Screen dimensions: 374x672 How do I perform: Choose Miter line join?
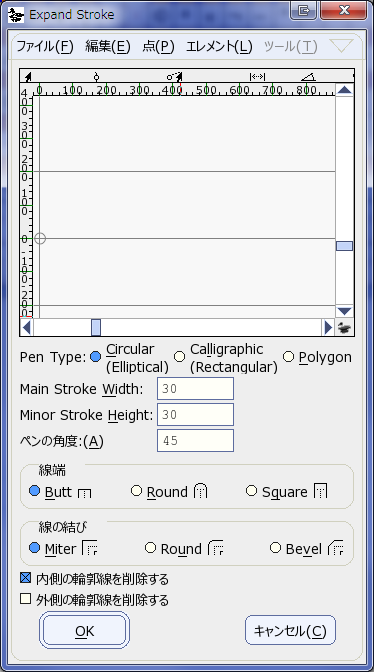[x=34, y=548]
